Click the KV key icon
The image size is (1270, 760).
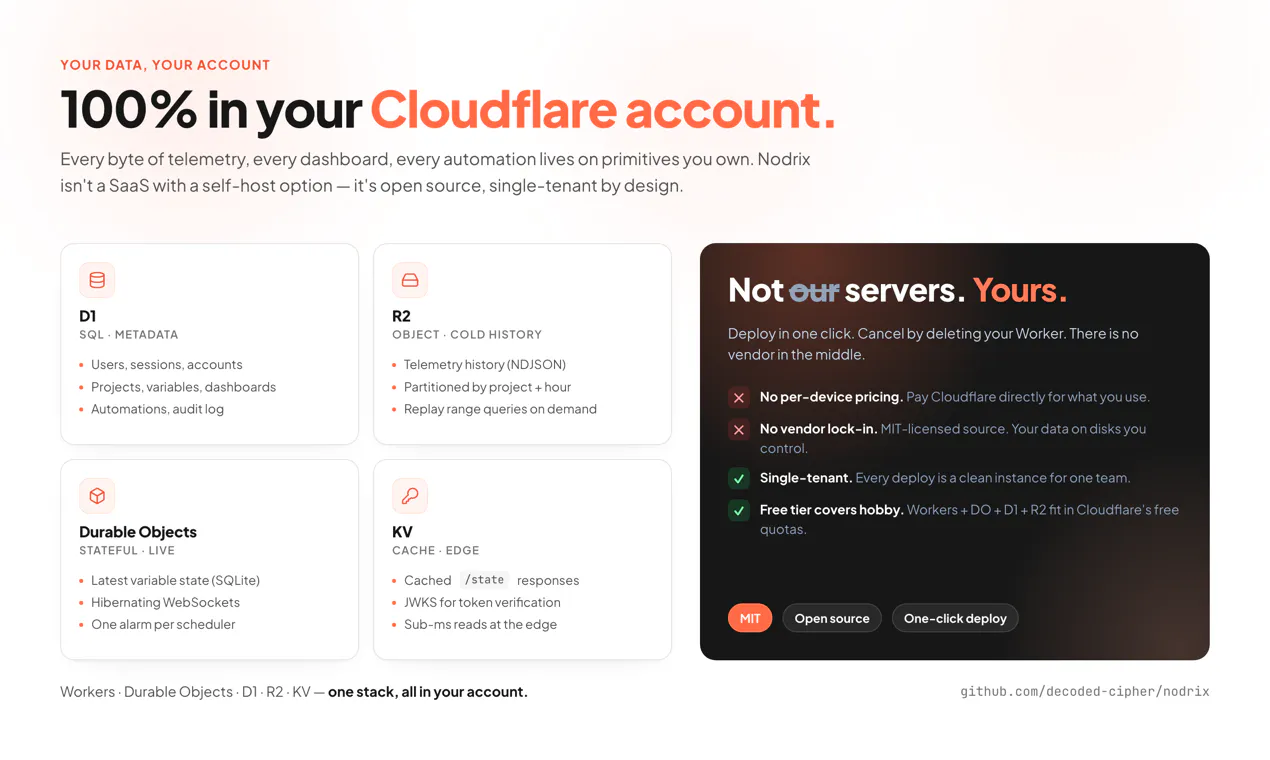click(410, 496)
